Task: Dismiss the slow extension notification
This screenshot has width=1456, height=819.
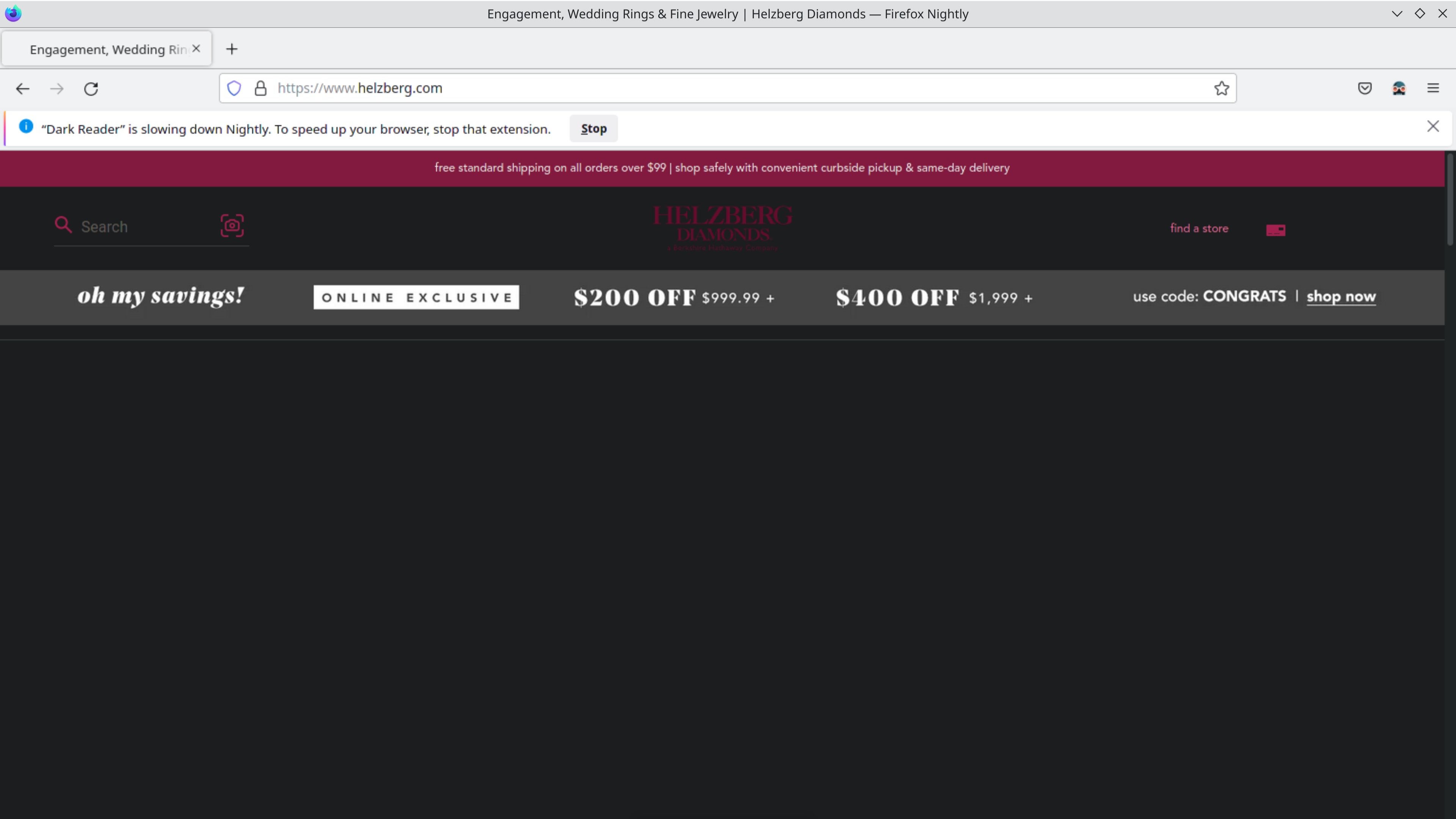Action: pos(1434,126)
